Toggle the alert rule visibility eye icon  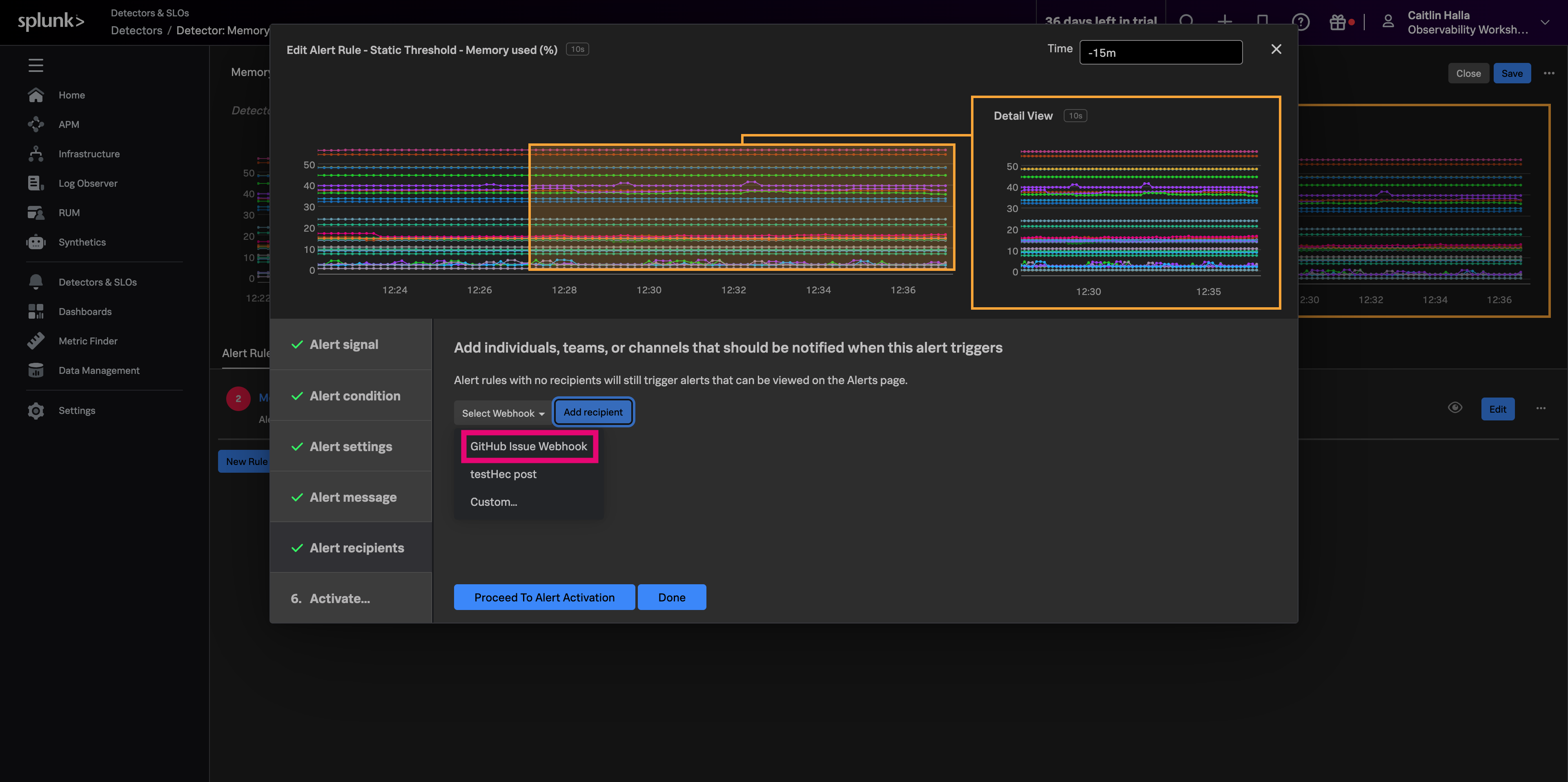tap(1455, 407)
